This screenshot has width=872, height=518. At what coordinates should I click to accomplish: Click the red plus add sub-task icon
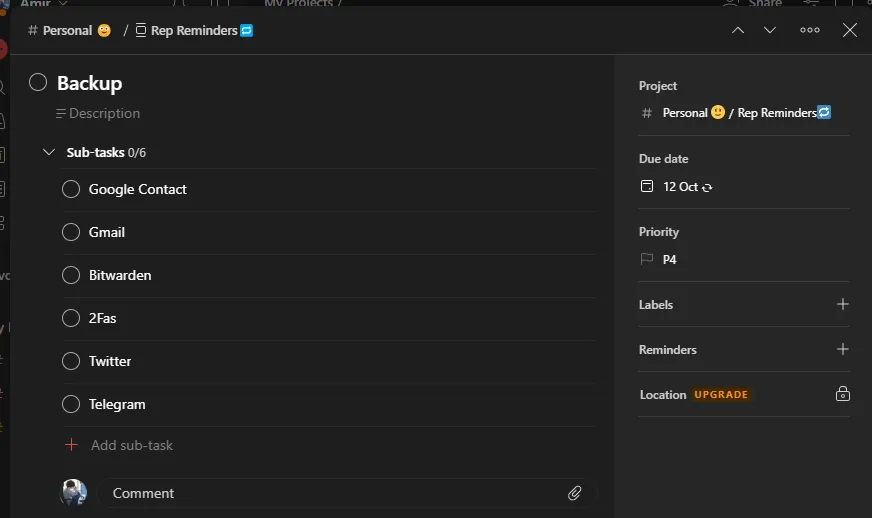point(71,445)
